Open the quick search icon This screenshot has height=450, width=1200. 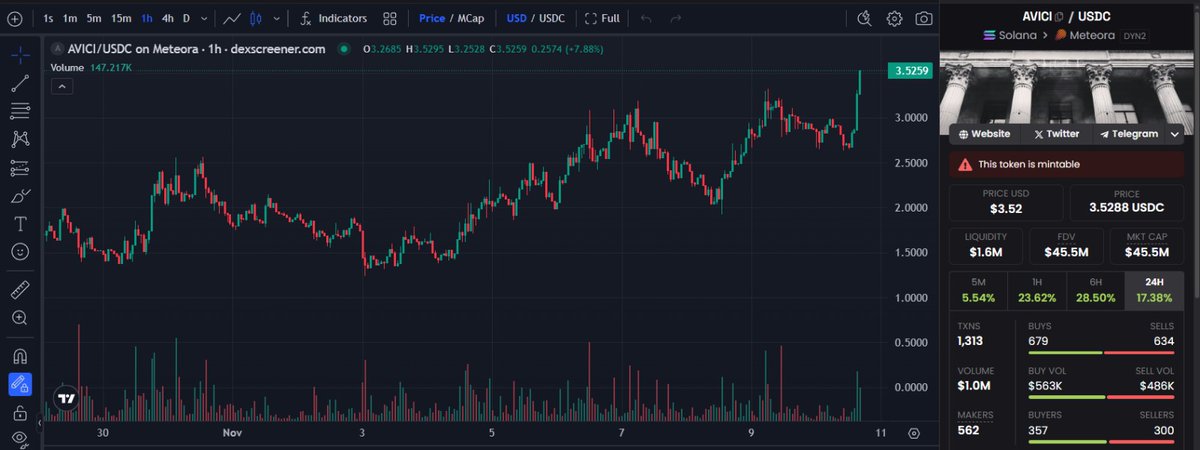click(865, 18)
